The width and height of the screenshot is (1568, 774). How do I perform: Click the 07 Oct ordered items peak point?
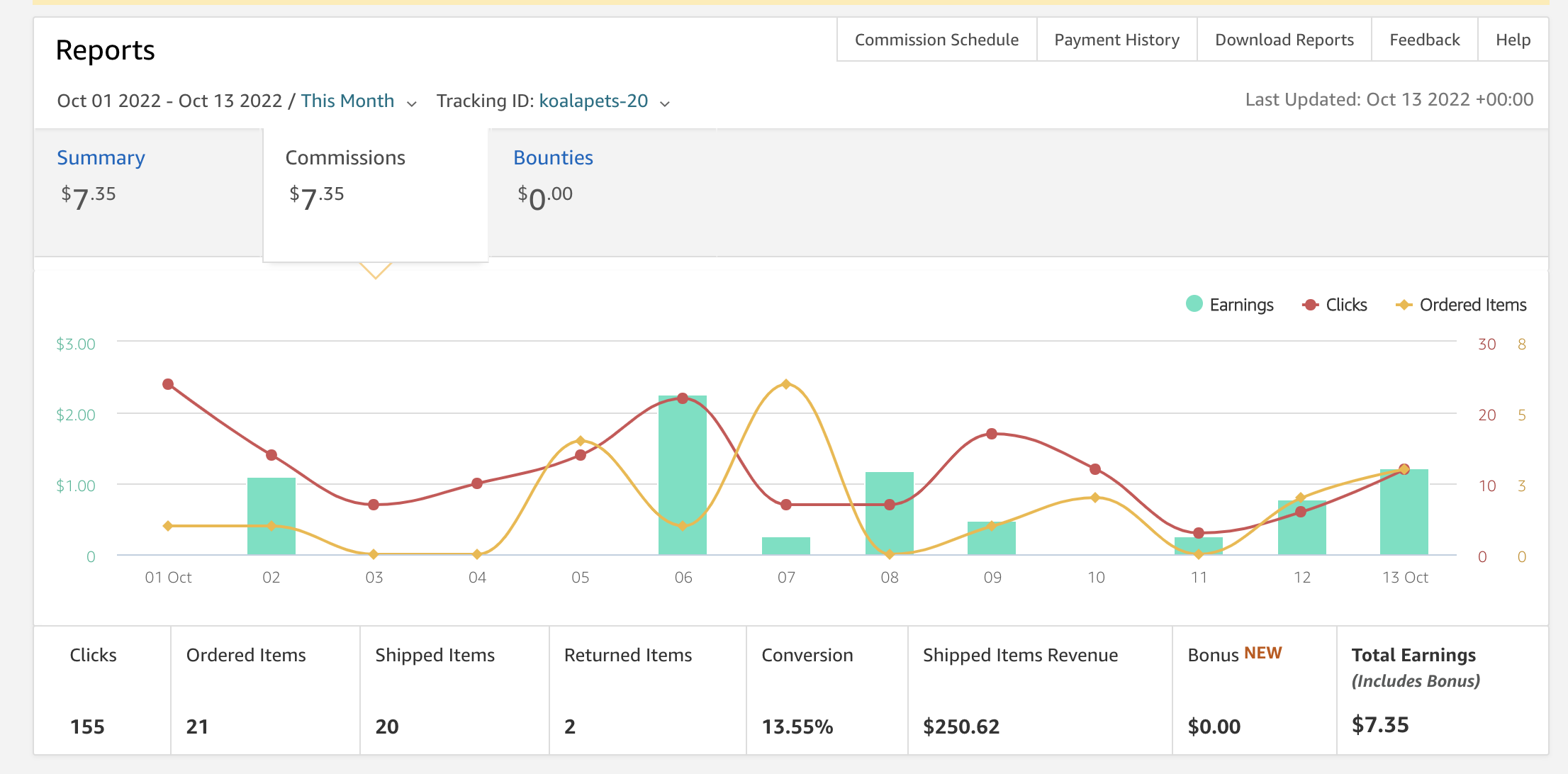(785, 384)
